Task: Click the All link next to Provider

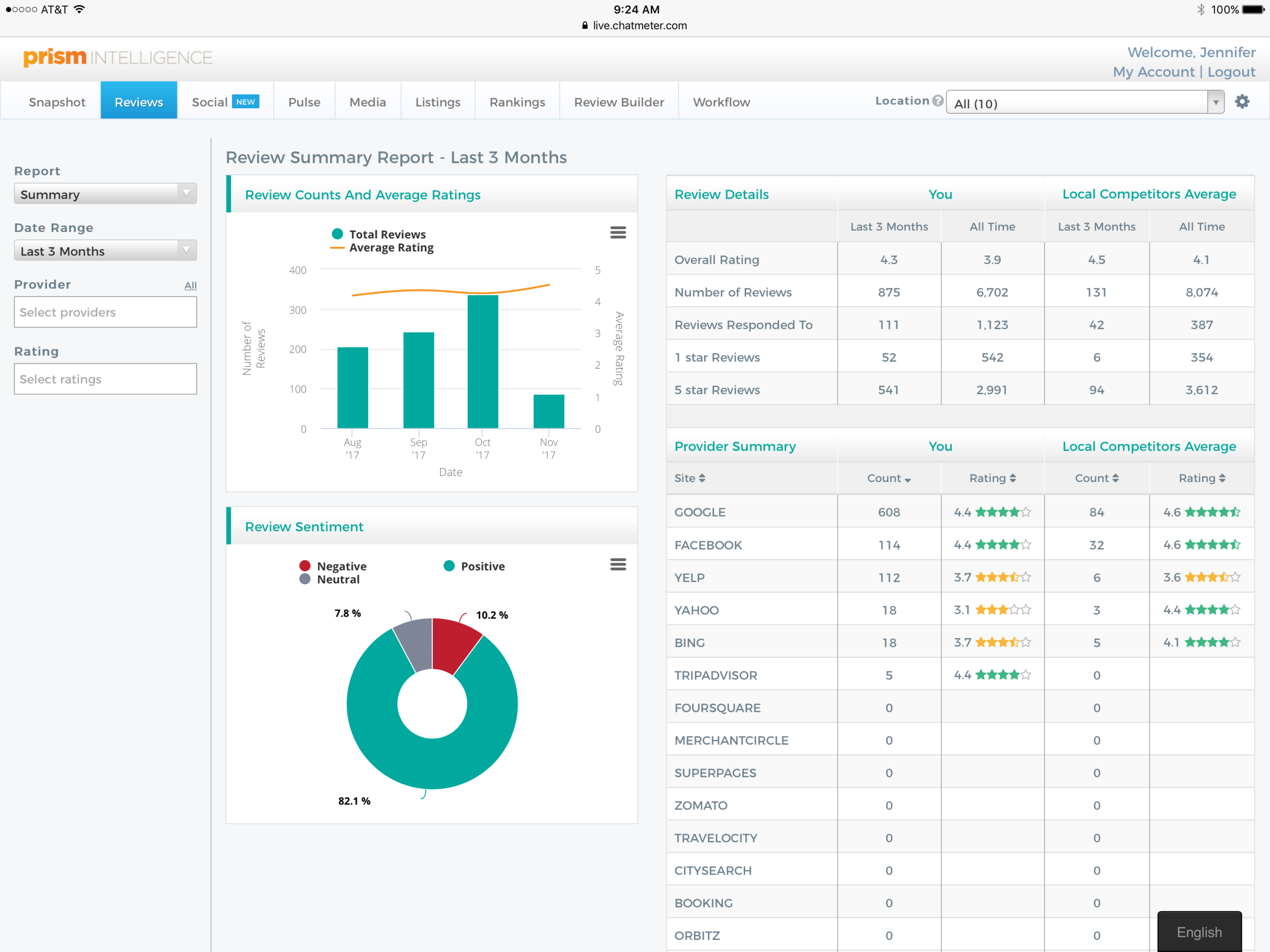Action: pyautogui.click(x=190, y=285)
